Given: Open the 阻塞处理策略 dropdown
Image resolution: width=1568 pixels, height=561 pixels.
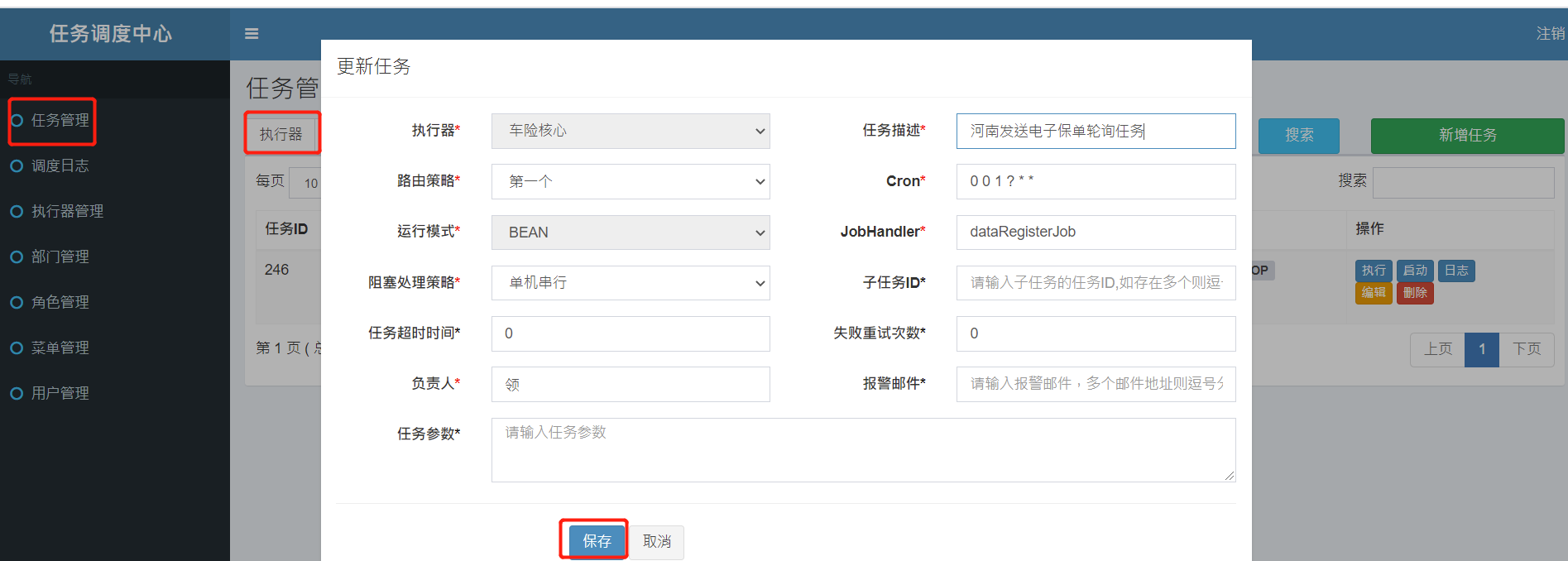Looking at the screenshot, I should pos(631,283).
